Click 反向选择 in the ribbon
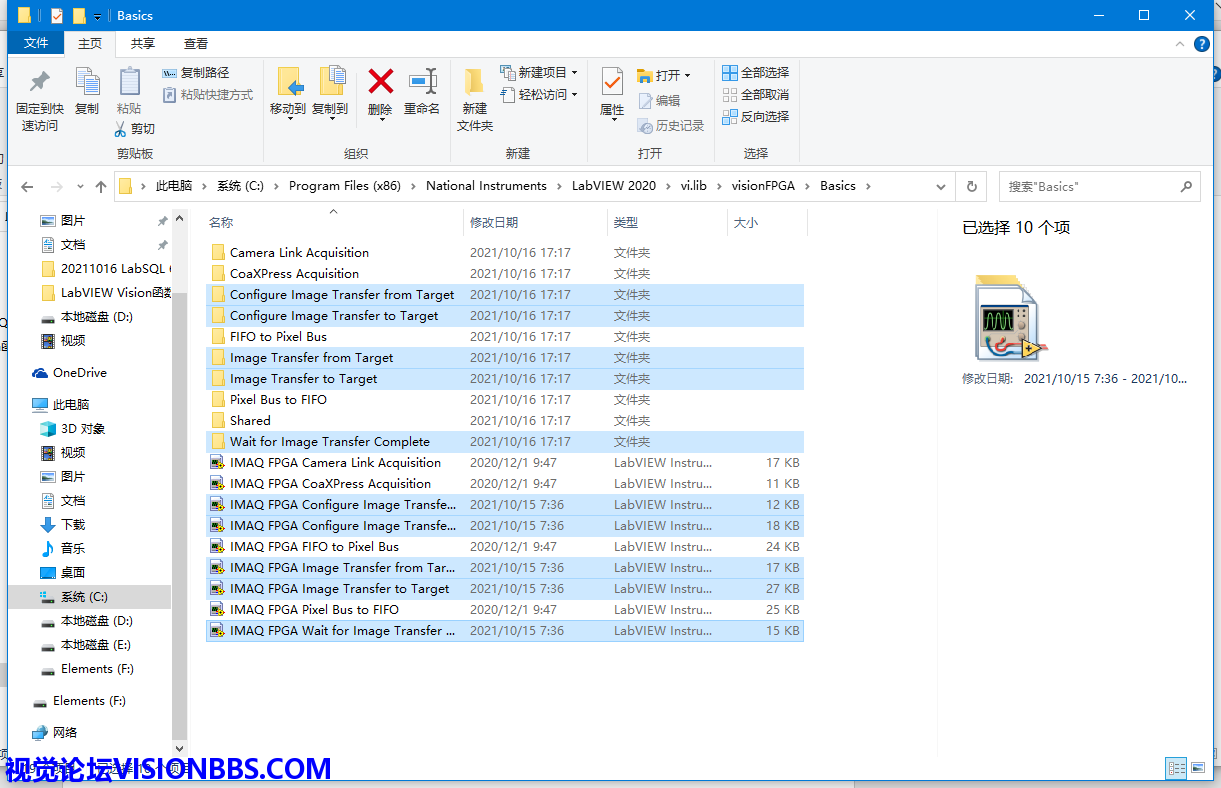This screenshot has height=788, width=1221. click(756, 116)
